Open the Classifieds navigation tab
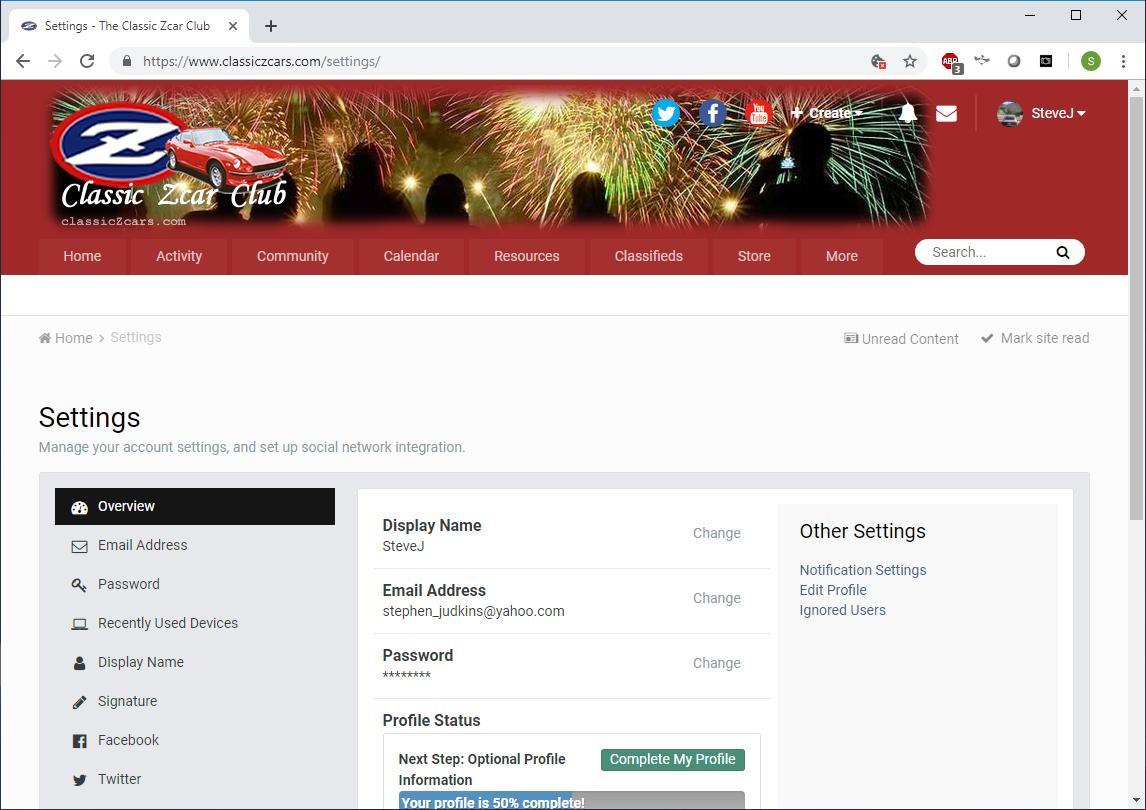This screenshot has height=810, width=1146. pos(648,256)
